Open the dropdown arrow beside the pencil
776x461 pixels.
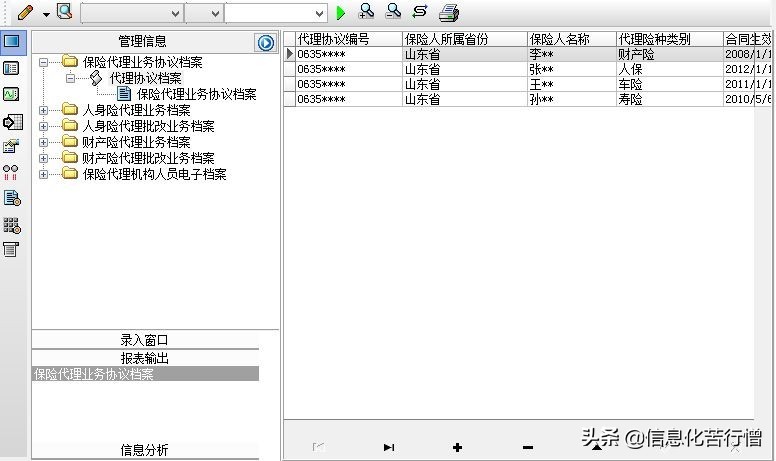46,14
